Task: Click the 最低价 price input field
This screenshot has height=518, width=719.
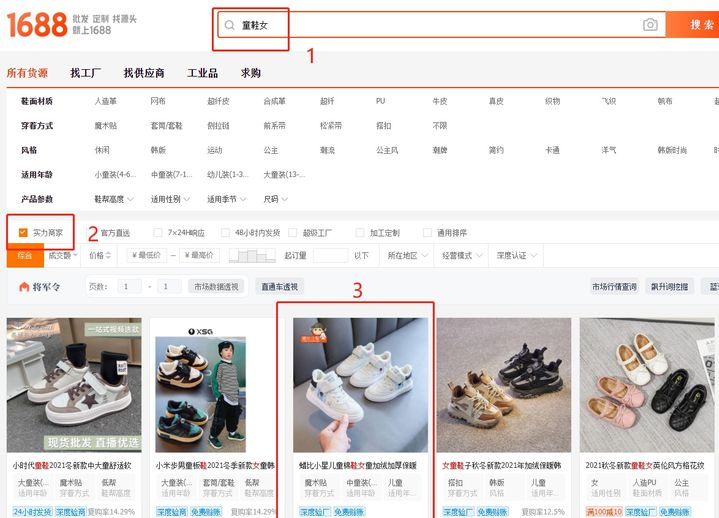Action: (x=145, y=256)
